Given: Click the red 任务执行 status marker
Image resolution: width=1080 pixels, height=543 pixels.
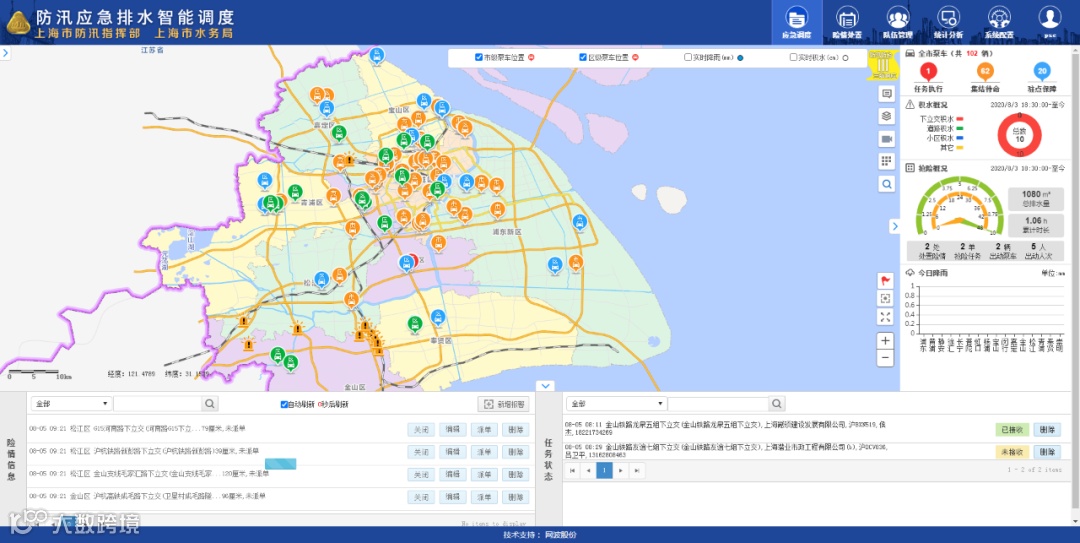Looking at the screenshot, I should tap(928, 71).
